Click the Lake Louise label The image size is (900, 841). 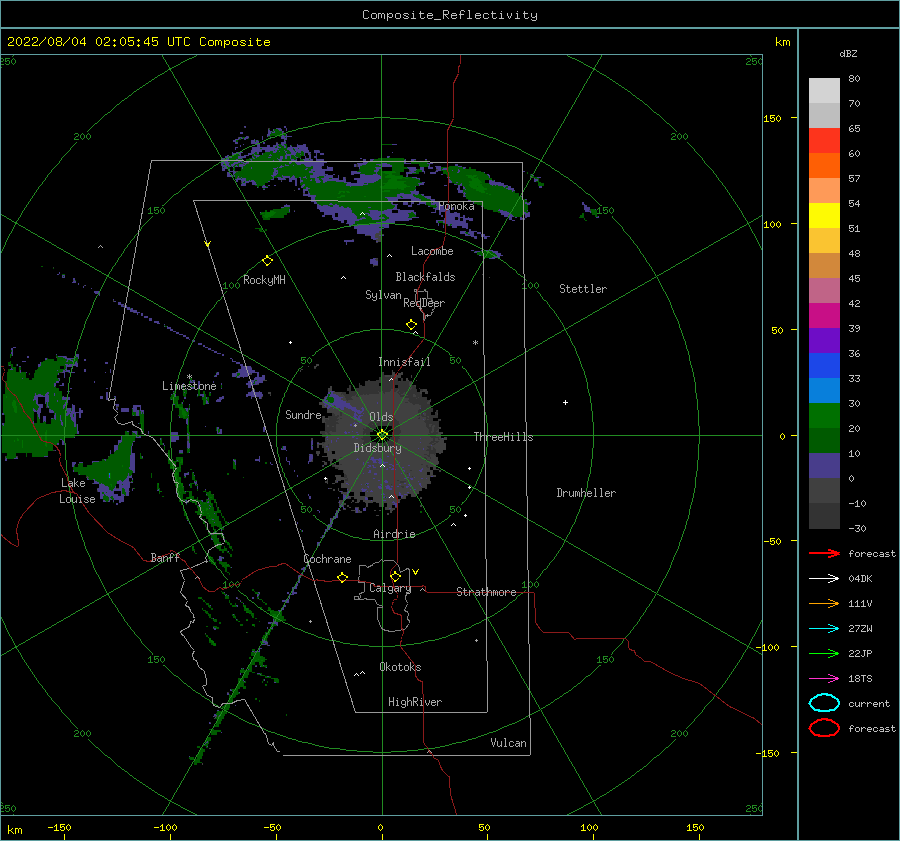[x=78, y=491]
